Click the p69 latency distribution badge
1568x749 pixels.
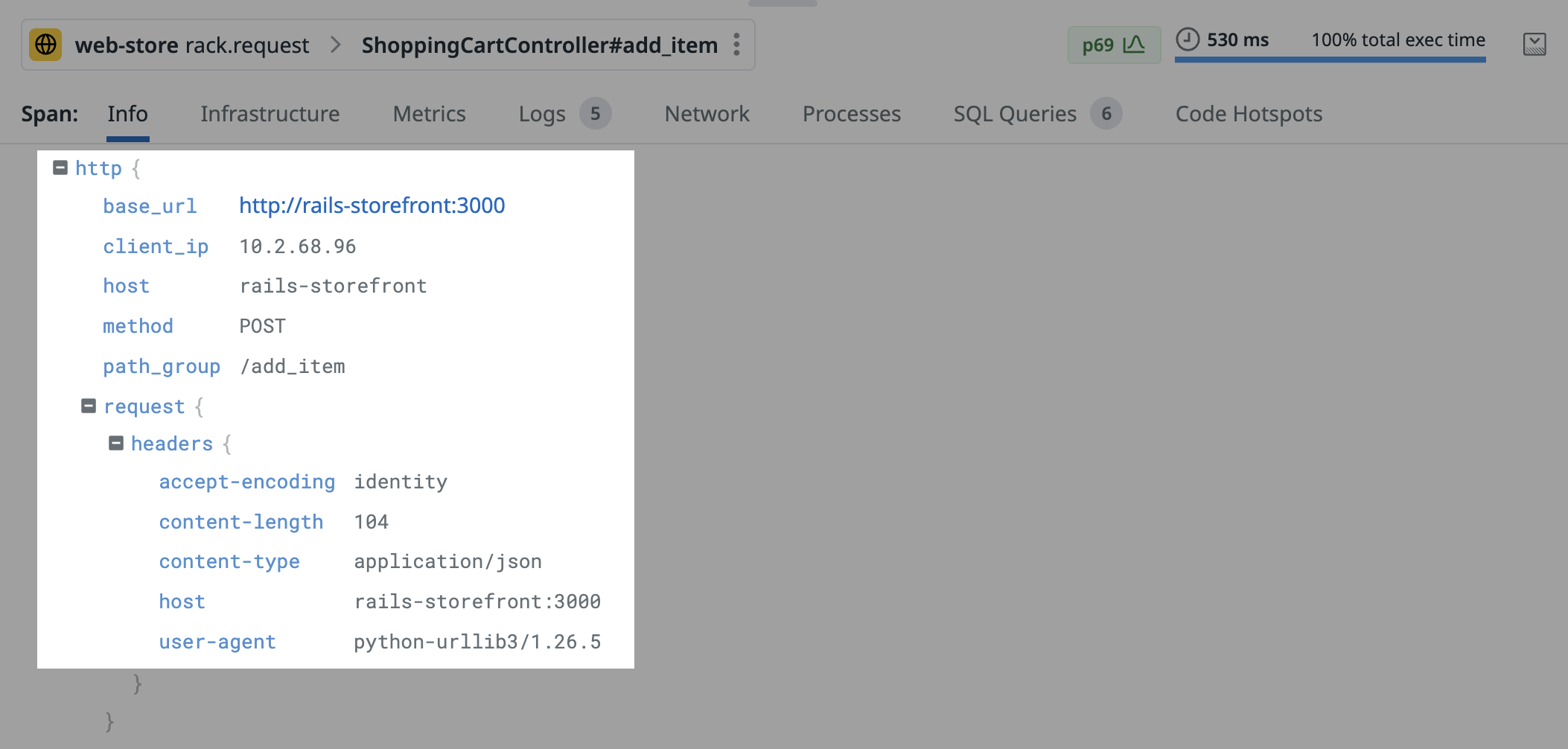pos(1114,45)
